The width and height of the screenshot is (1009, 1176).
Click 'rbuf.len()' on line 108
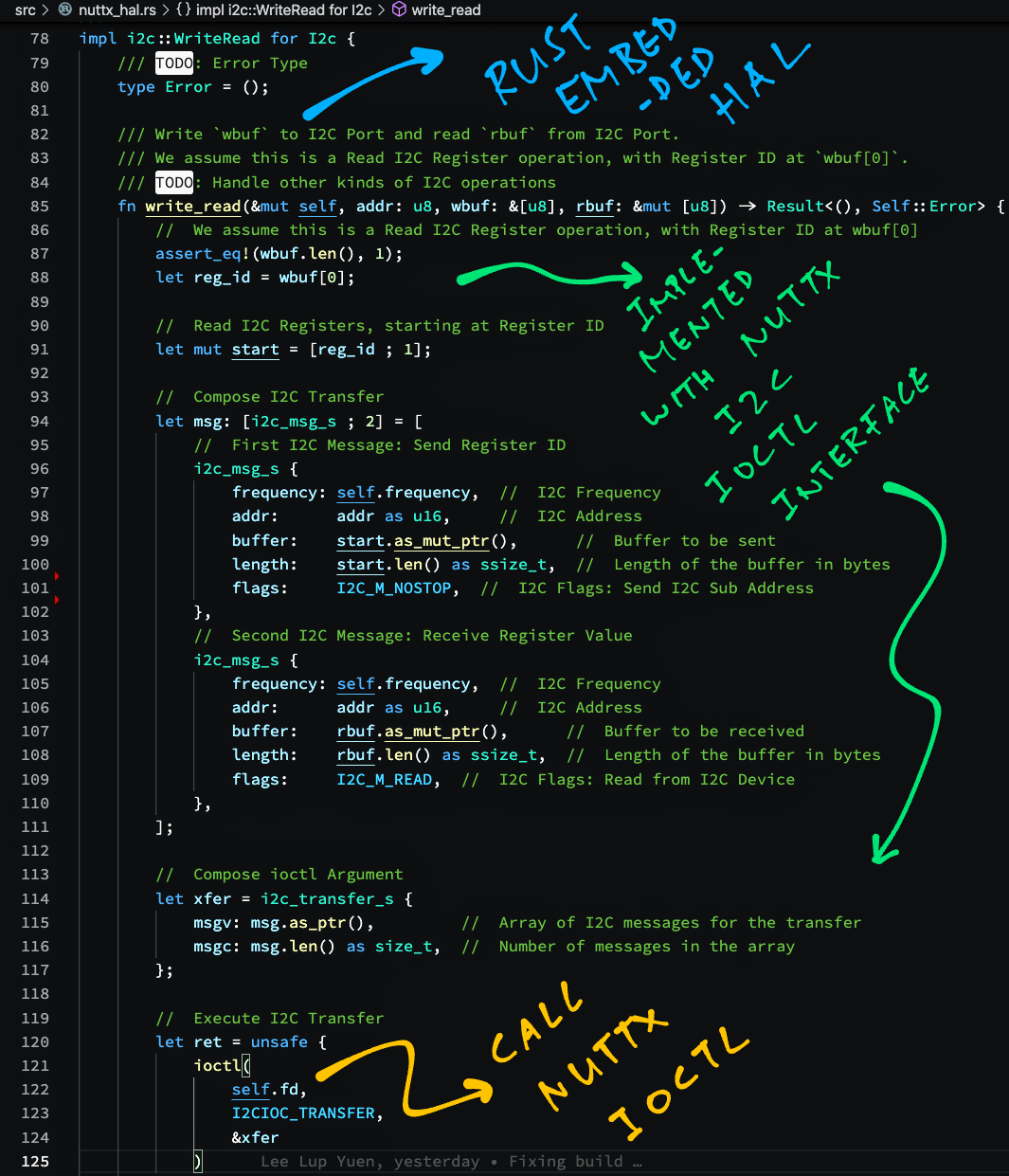click(385, 754)
